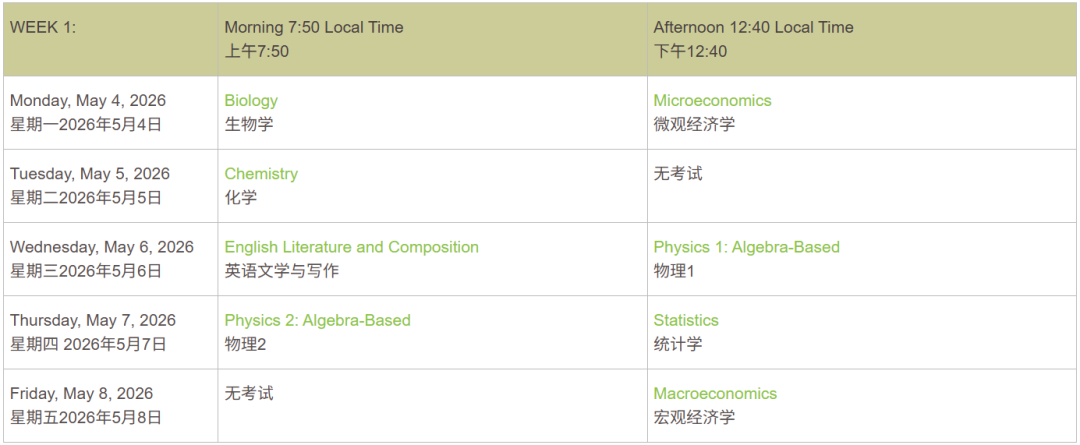This screenshot has height=445, width=1080.
Task: Click the 无考试 text in Friday morning
Action: click(249, 393)
